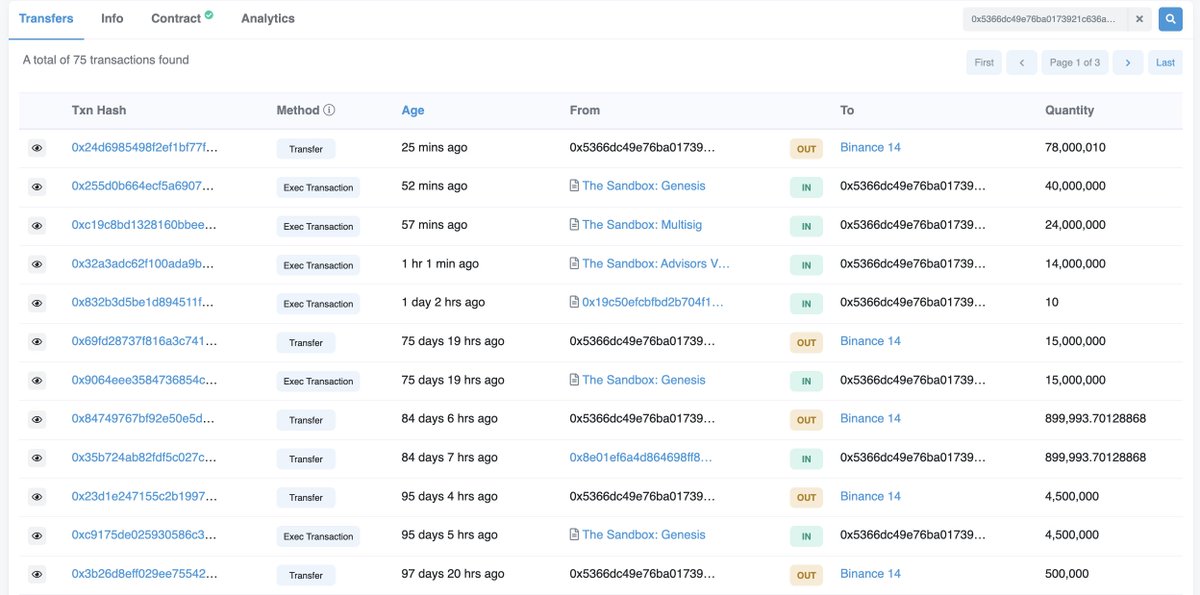This screenshot has width=1200, height=595.
Task: Open transaction hash 0xc19c8bd1328160bbee
Action: point(145,225)
